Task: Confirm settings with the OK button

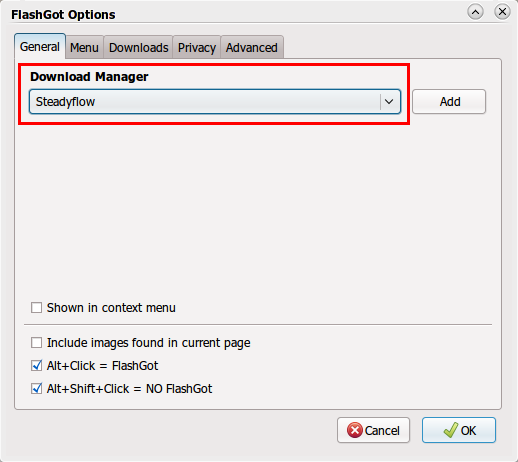Action: point(459,430)
